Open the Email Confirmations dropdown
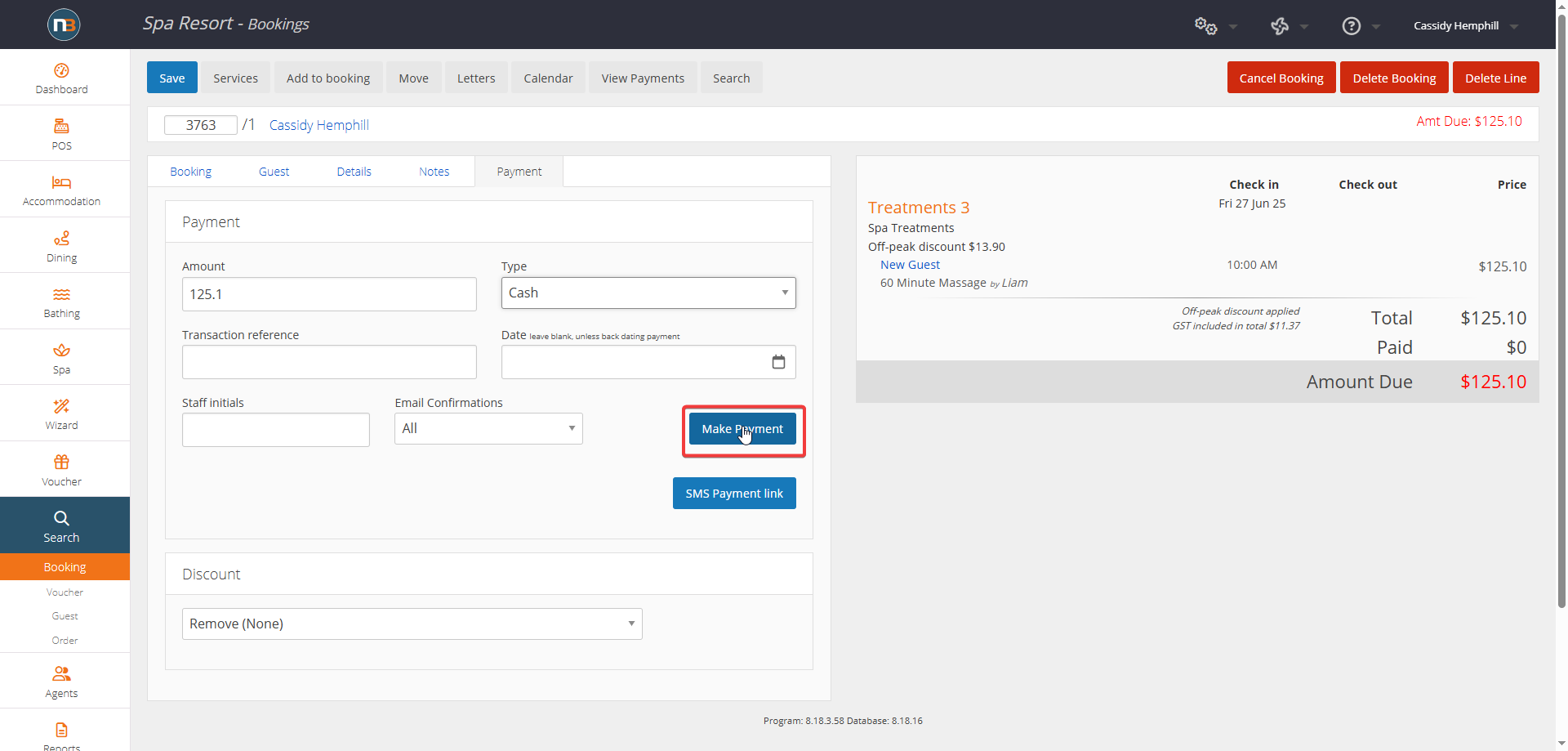This screenshot has height=751, width=1568. [x=488, y=428]
